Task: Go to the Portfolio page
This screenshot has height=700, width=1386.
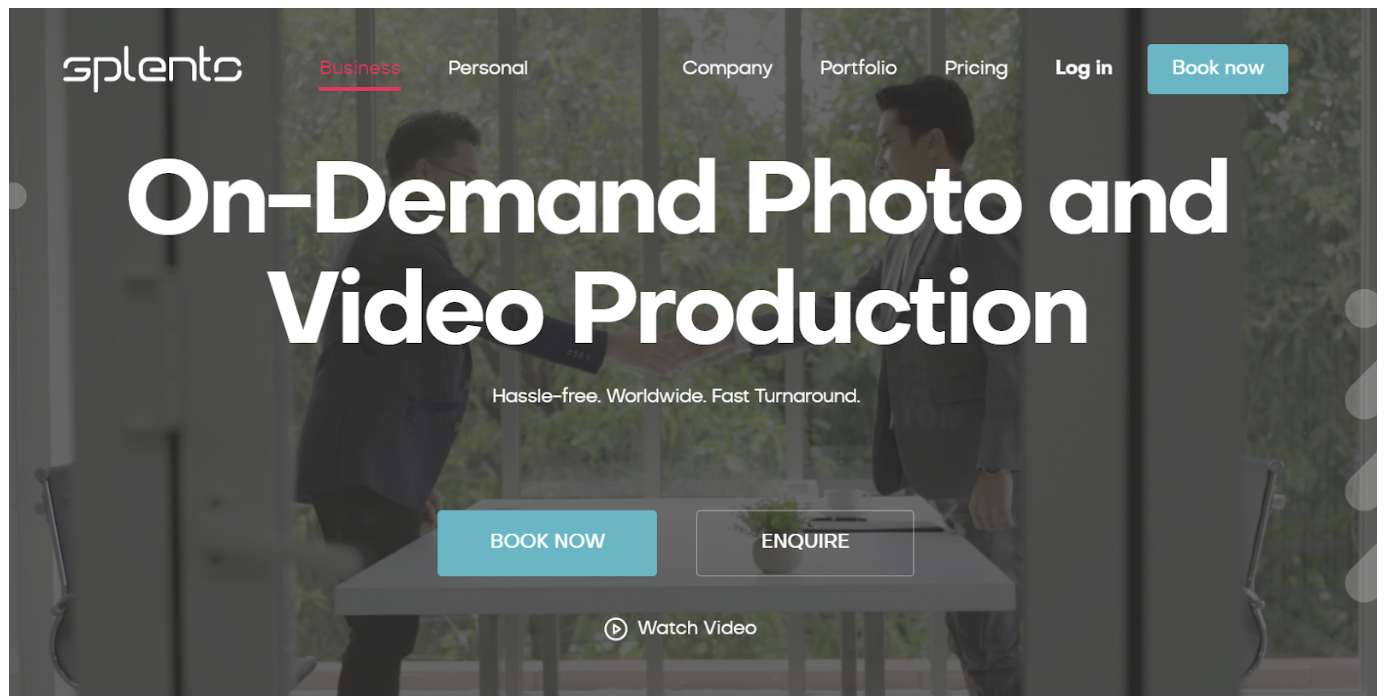Action: 858,68
